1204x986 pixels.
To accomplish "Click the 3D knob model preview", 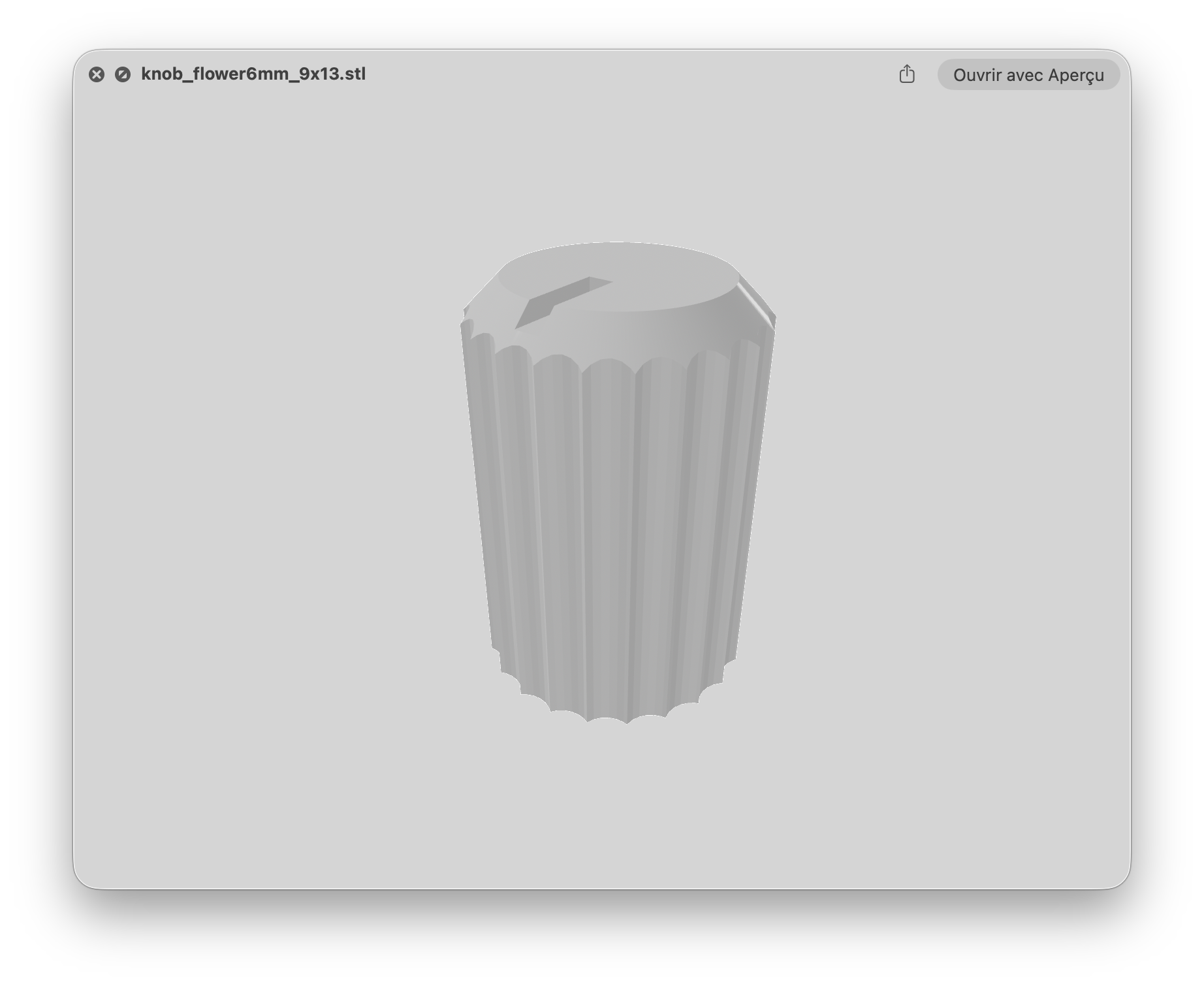I will (618, 483).
